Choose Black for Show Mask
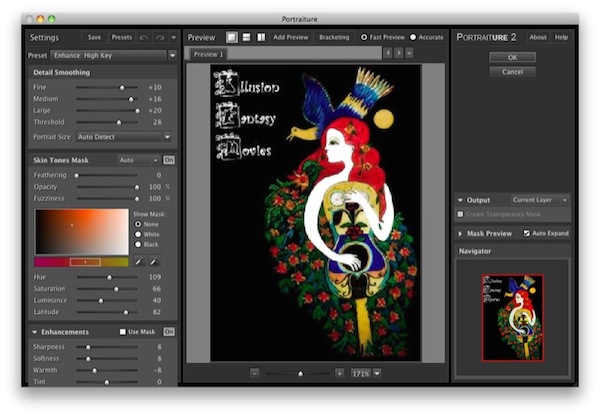The image size is (600, 416). point(138,244)
